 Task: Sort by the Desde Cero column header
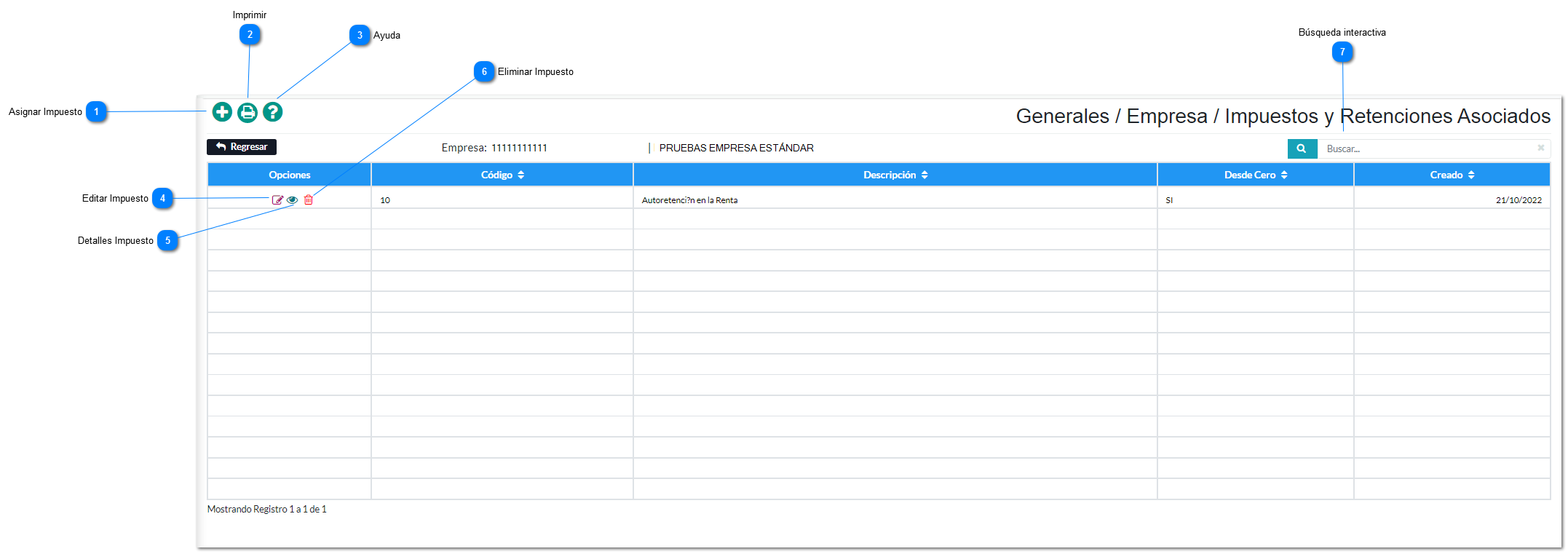[1256, 175]
